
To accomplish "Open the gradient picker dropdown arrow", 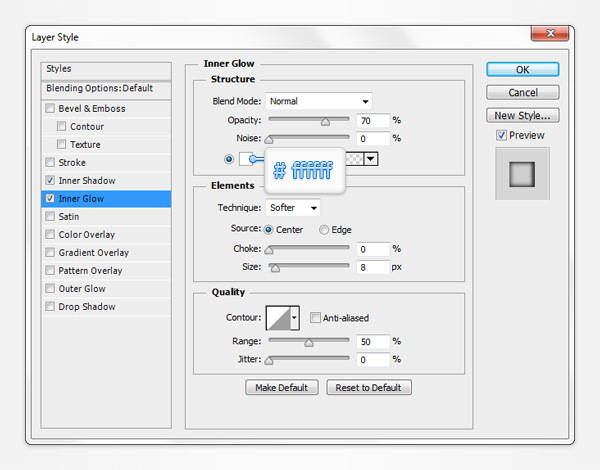I will point(371,158).
